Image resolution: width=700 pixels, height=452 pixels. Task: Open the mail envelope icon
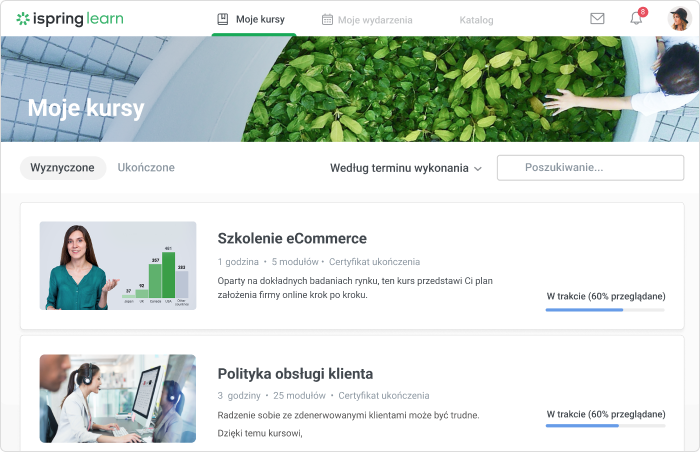tap(597, 18)
